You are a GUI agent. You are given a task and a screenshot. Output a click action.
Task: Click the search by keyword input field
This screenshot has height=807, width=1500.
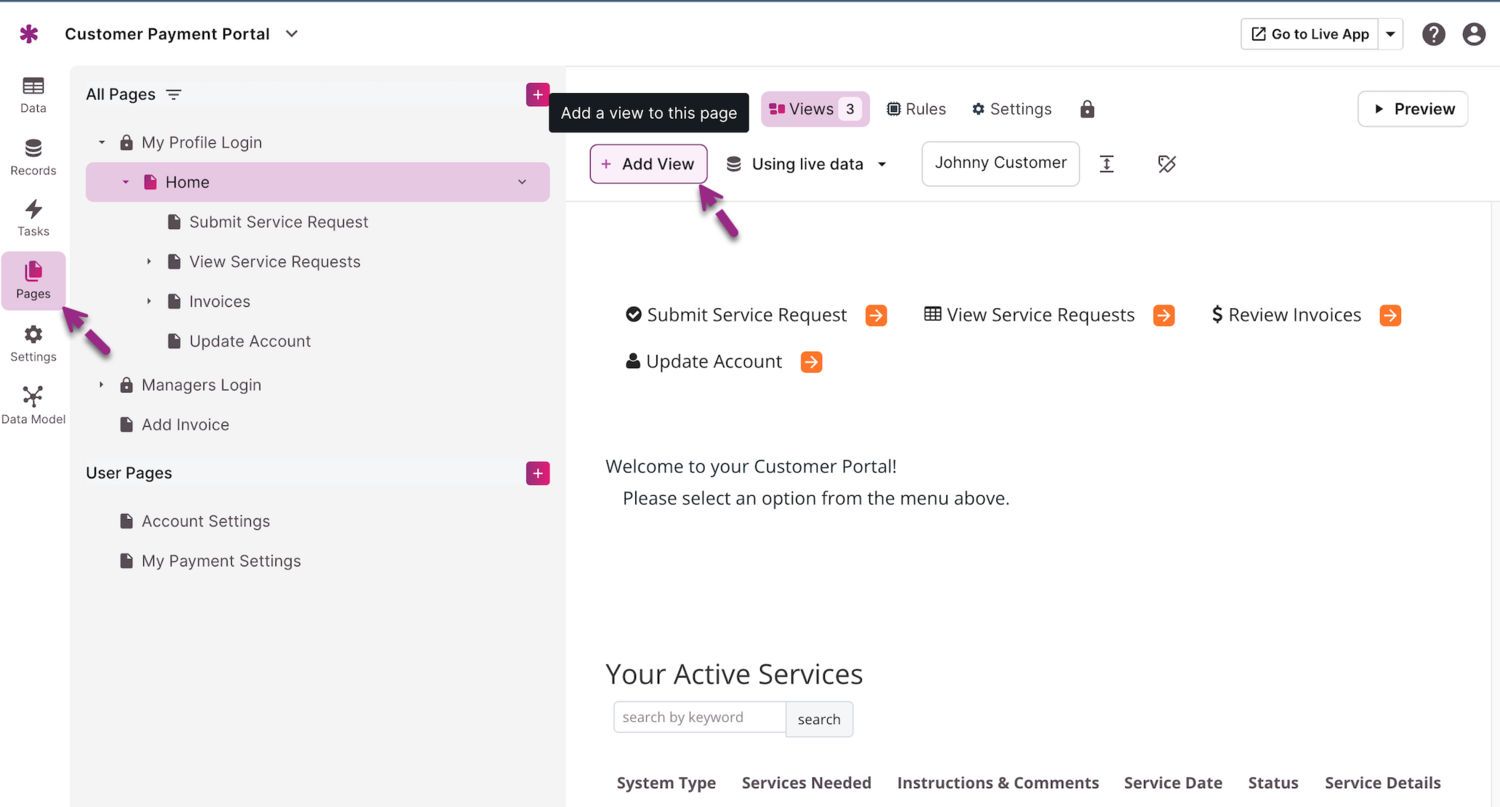tap(699, 717)
